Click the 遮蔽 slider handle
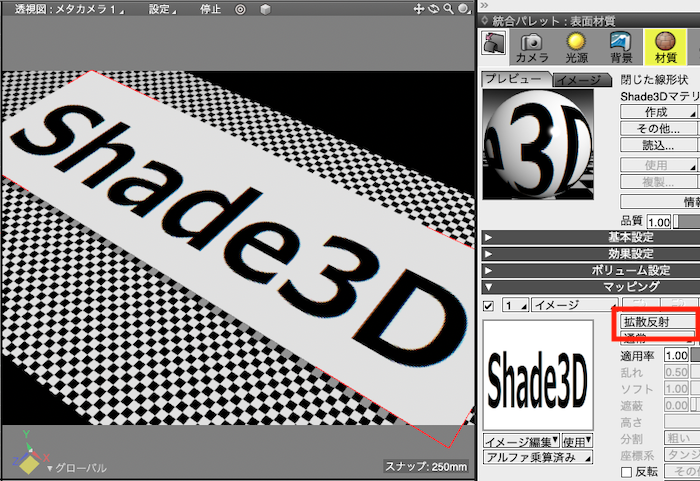 693,405
